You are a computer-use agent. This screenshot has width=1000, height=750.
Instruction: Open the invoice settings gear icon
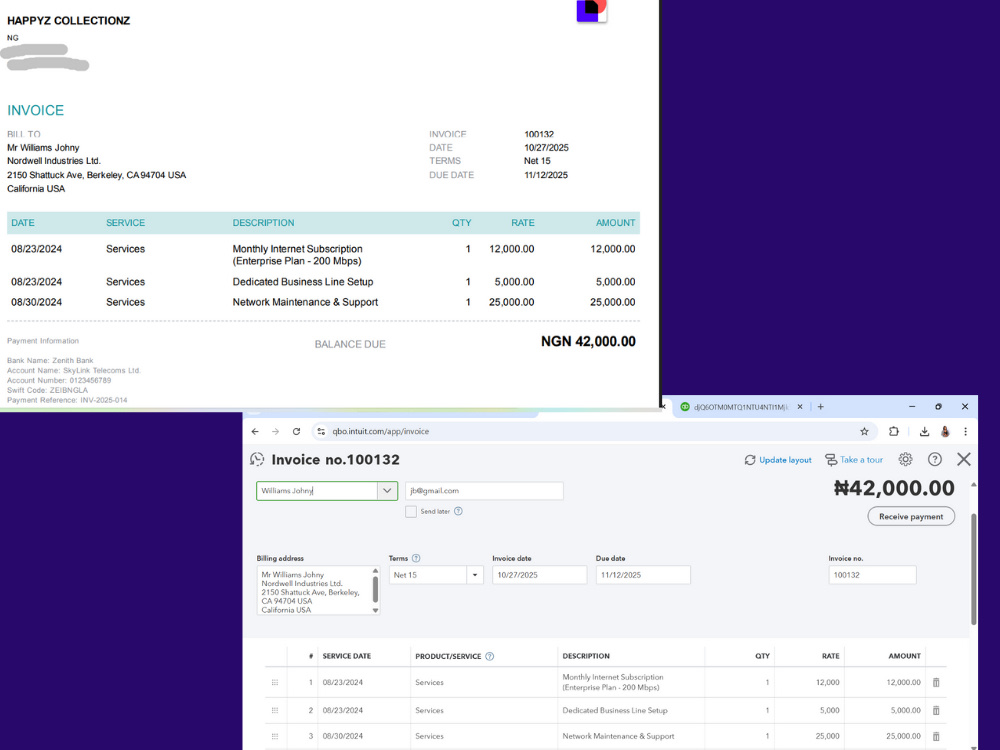point(906,459)
